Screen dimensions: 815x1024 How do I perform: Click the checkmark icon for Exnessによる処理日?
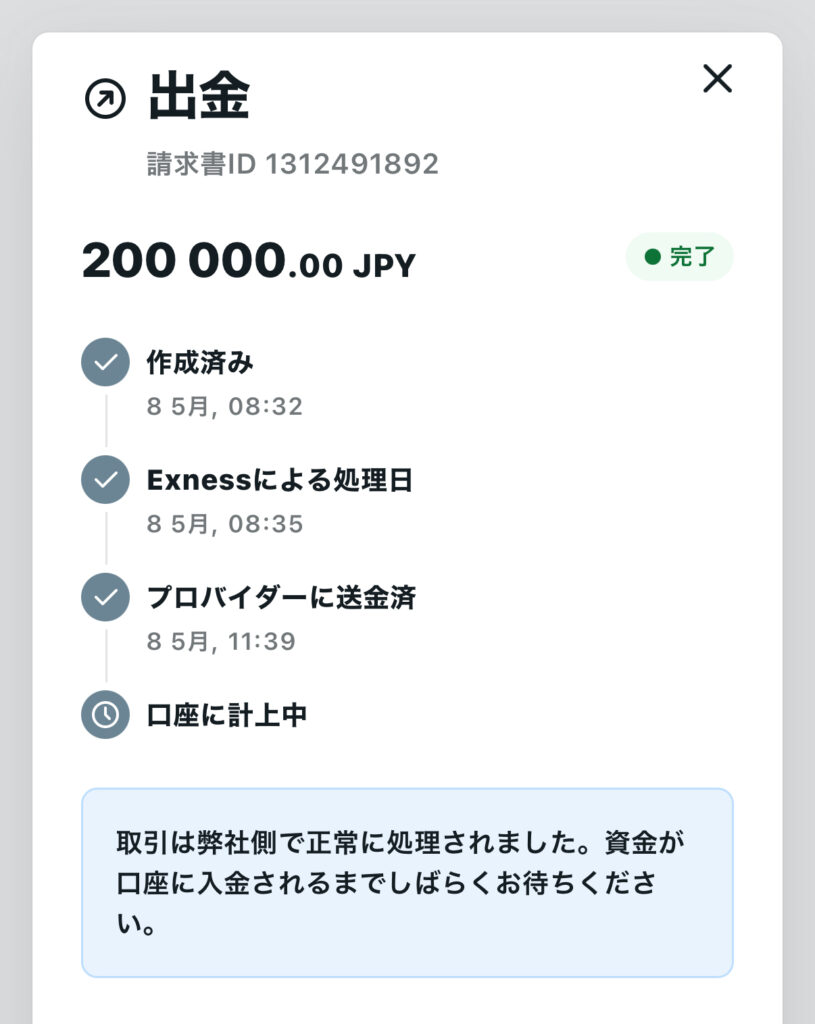[x=105, y=480]
